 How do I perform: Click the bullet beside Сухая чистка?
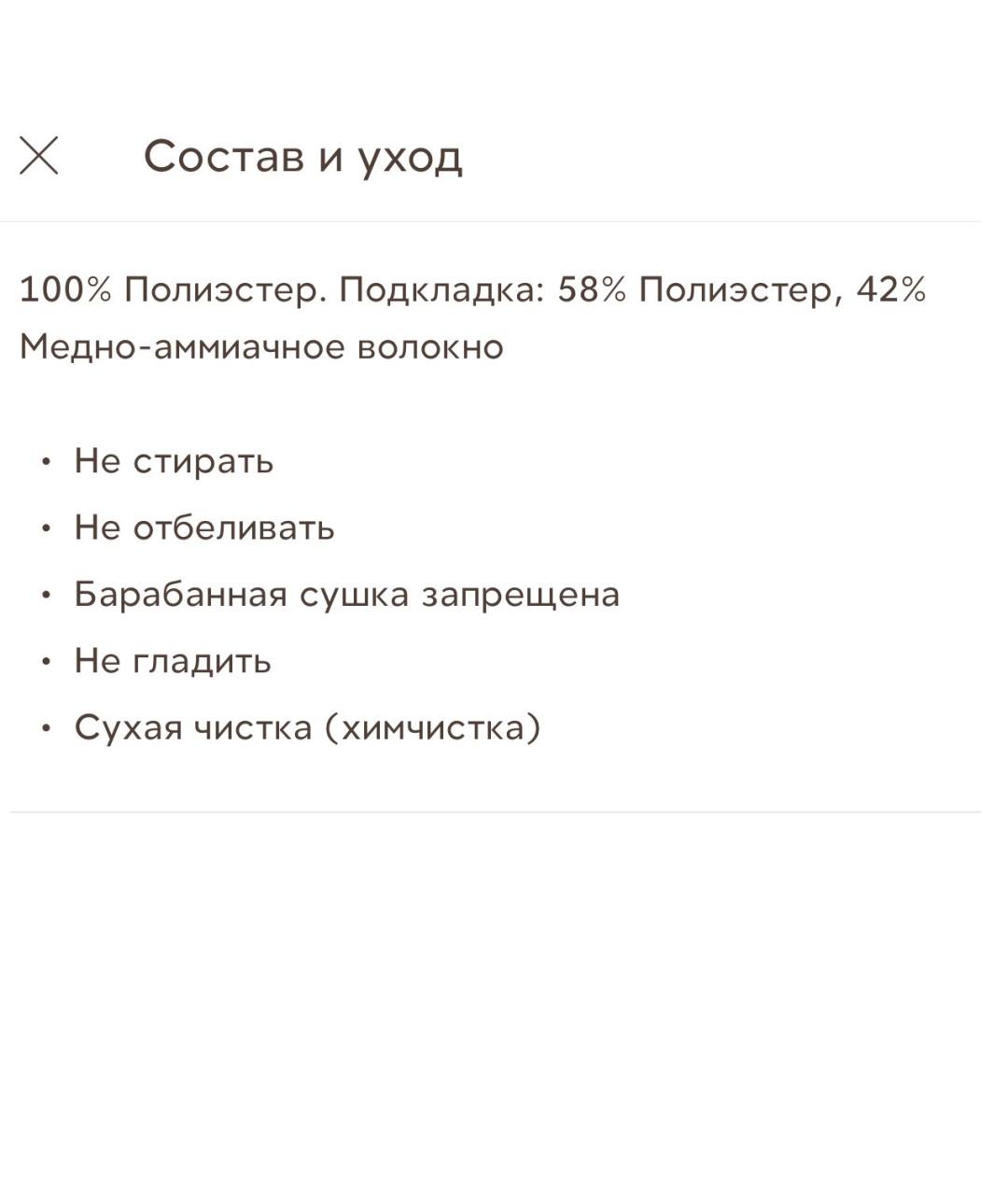tap(45, 727)
